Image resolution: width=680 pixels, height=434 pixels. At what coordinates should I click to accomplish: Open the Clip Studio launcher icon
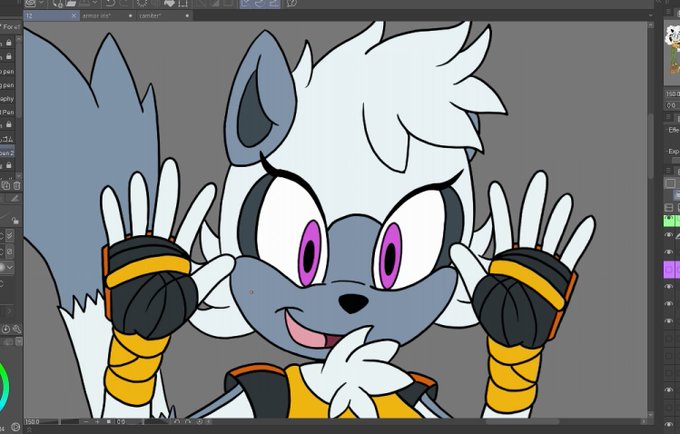click(30, 3)
